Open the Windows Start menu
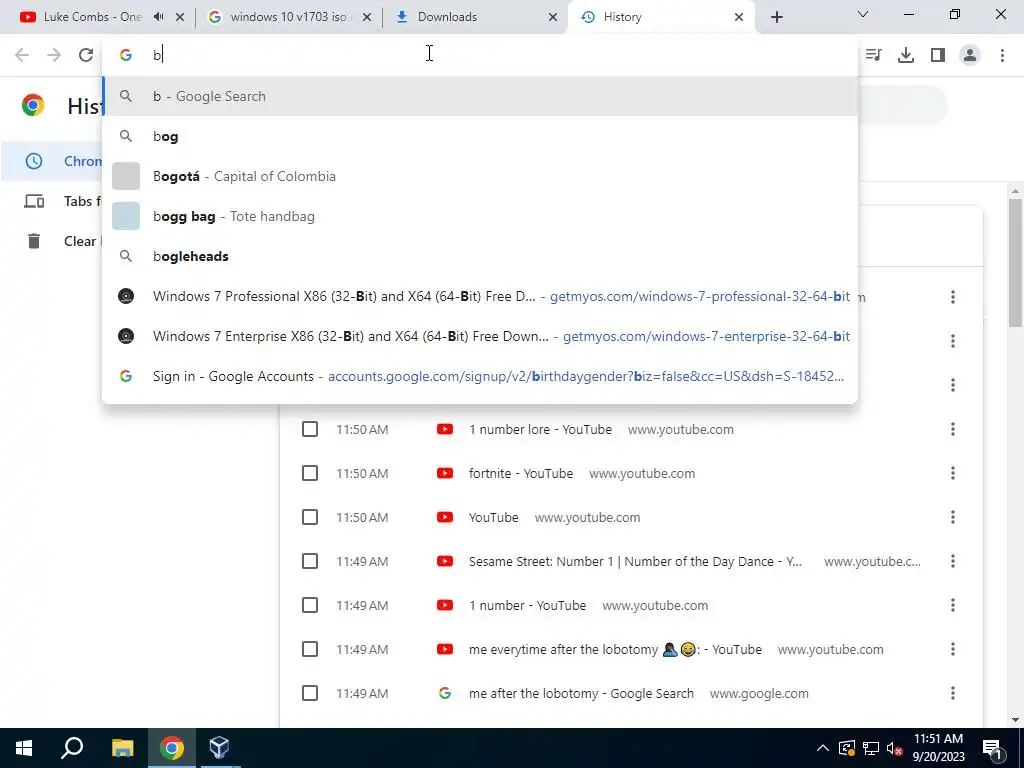Image resolution: width=1024 pixels, height=768 pixels. pos(24,748)
